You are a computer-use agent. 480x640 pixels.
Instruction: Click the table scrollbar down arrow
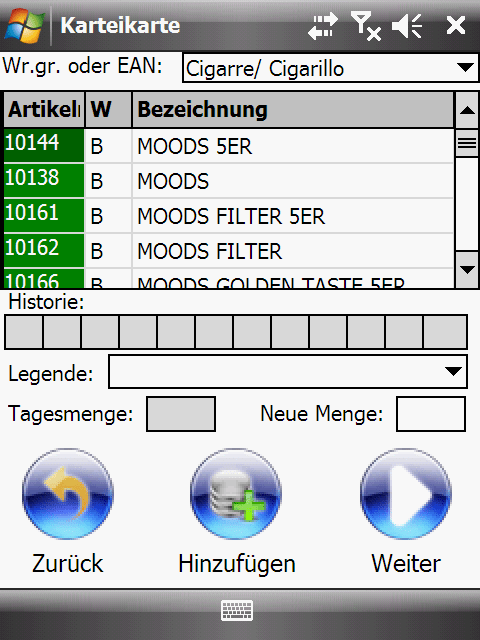point(467,269)
